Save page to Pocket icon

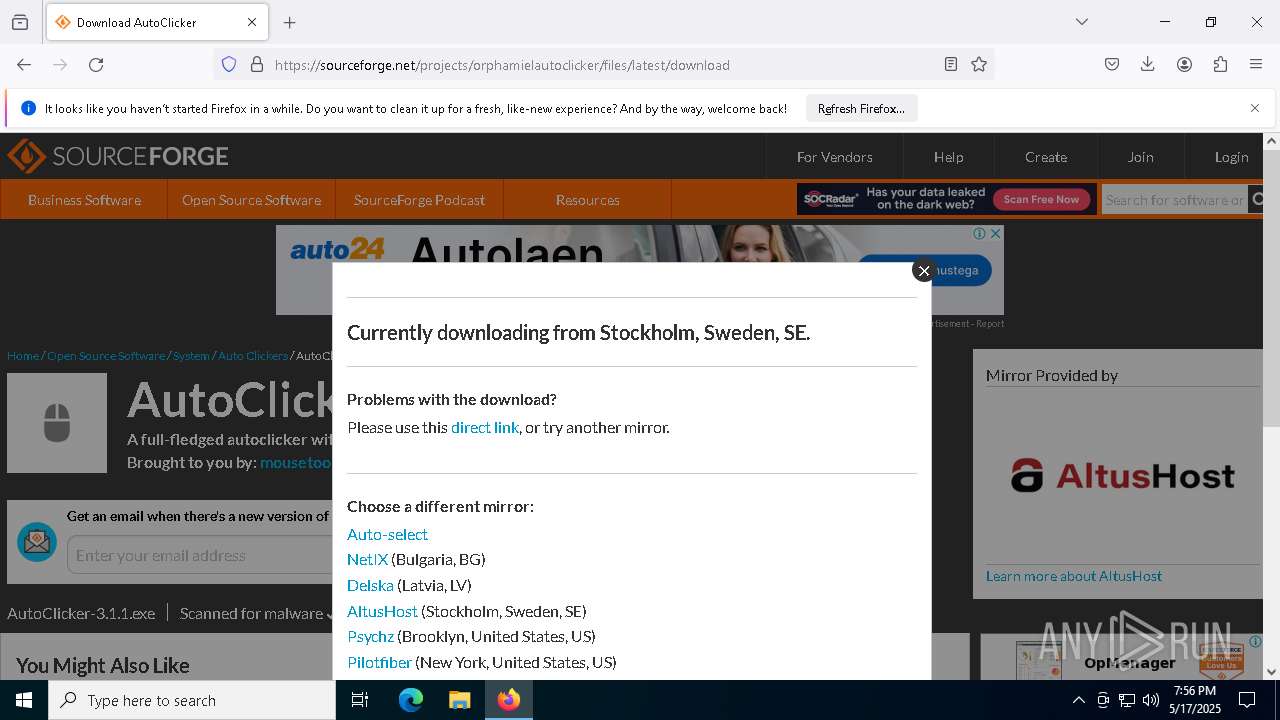[1112, 64]
